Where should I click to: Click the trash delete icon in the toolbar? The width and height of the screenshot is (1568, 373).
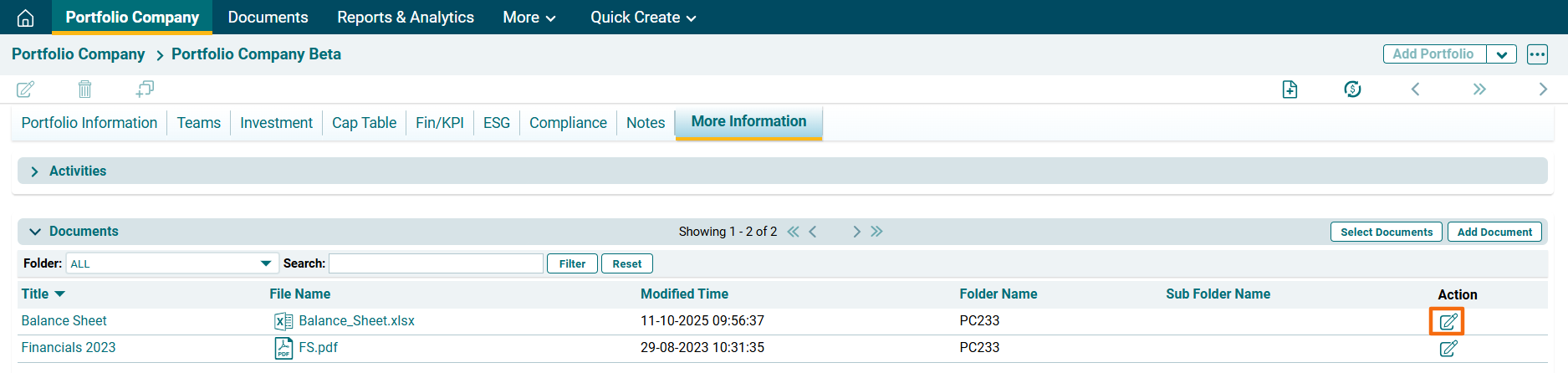click(x=84, y=89)
